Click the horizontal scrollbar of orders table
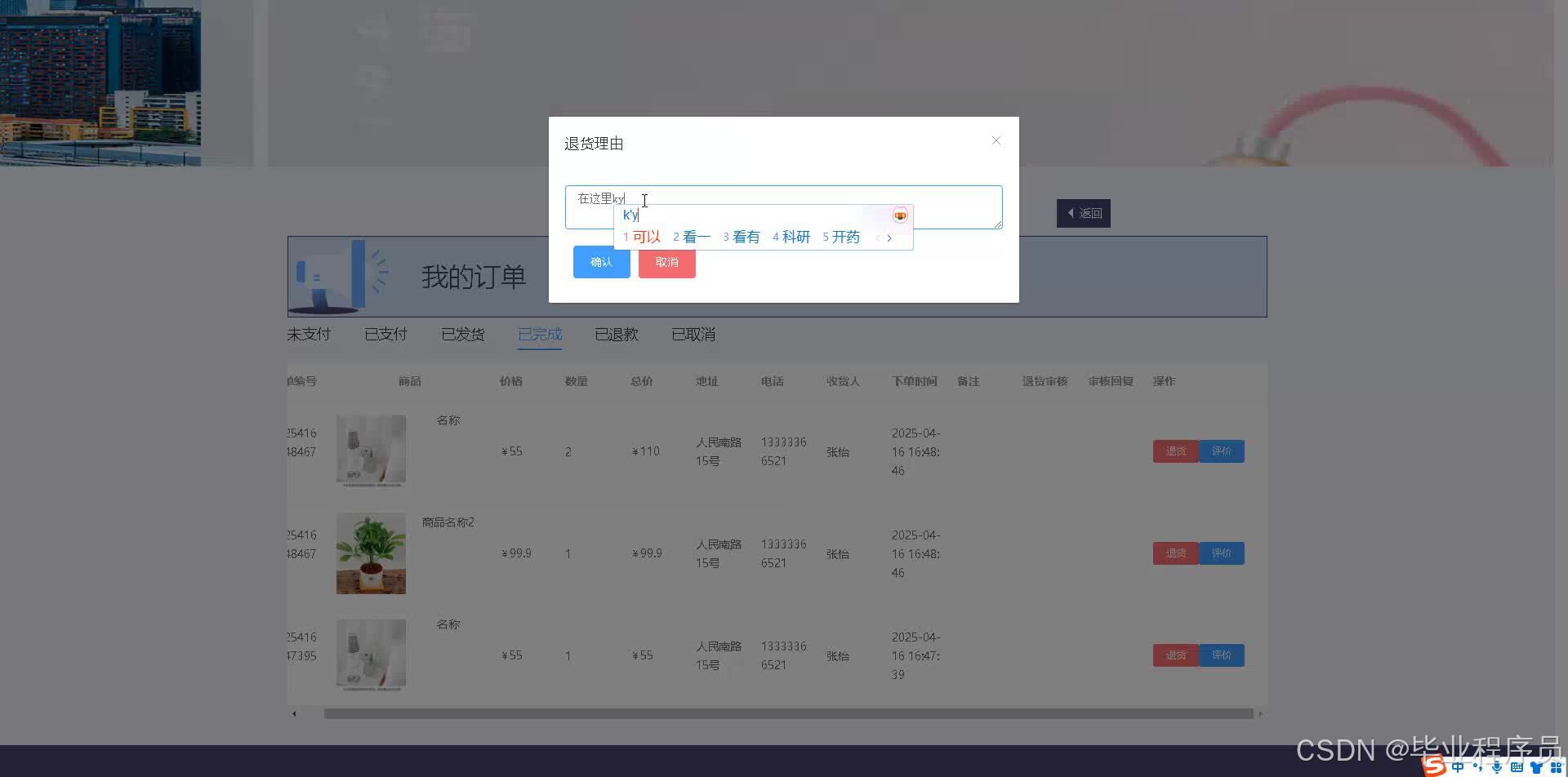1568x777 pixels. pyautogui.click(x=788, y=713)
